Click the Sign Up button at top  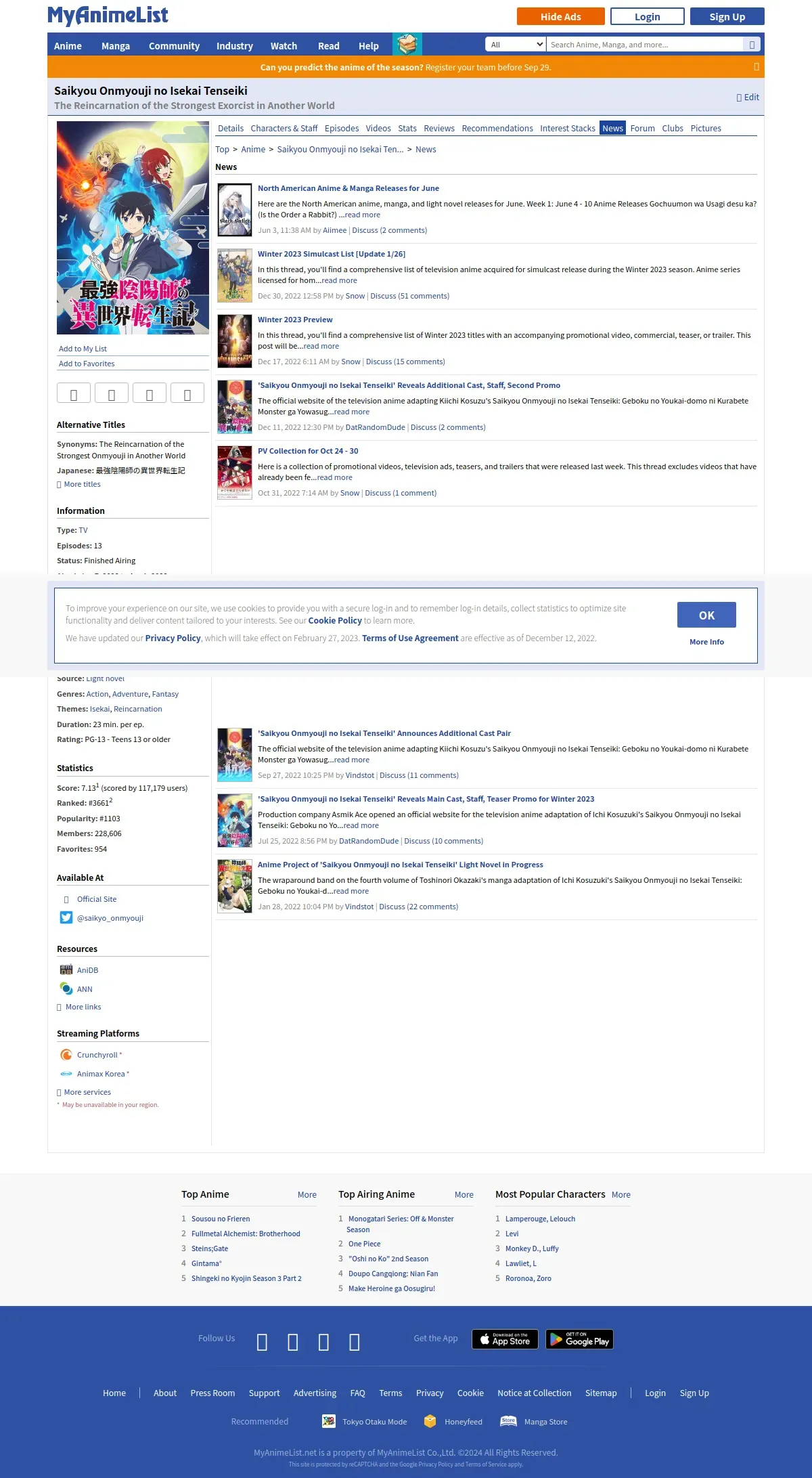(x=727, y=16)
